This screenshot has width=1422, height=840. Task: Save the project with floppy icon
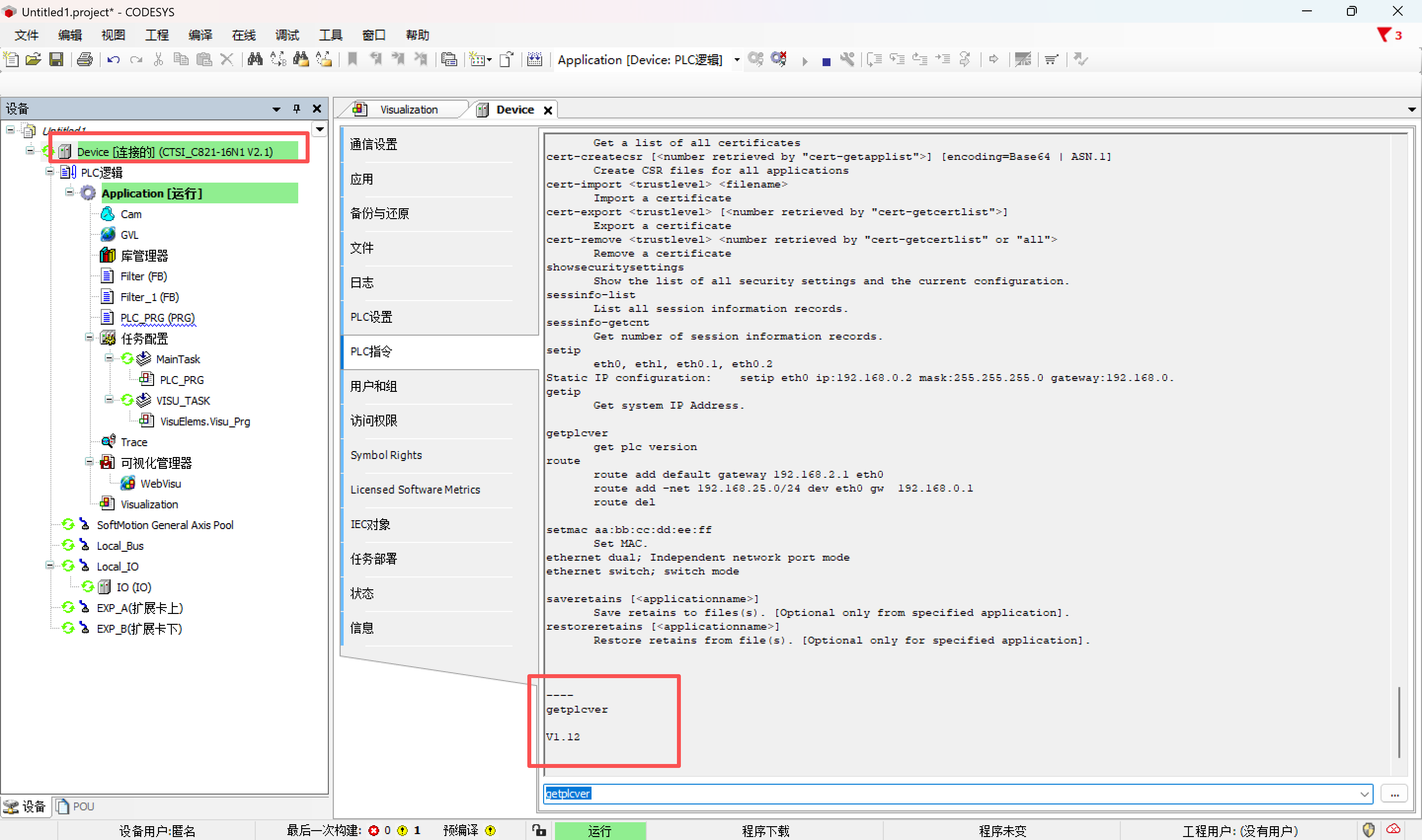click(x=56, y=59)
